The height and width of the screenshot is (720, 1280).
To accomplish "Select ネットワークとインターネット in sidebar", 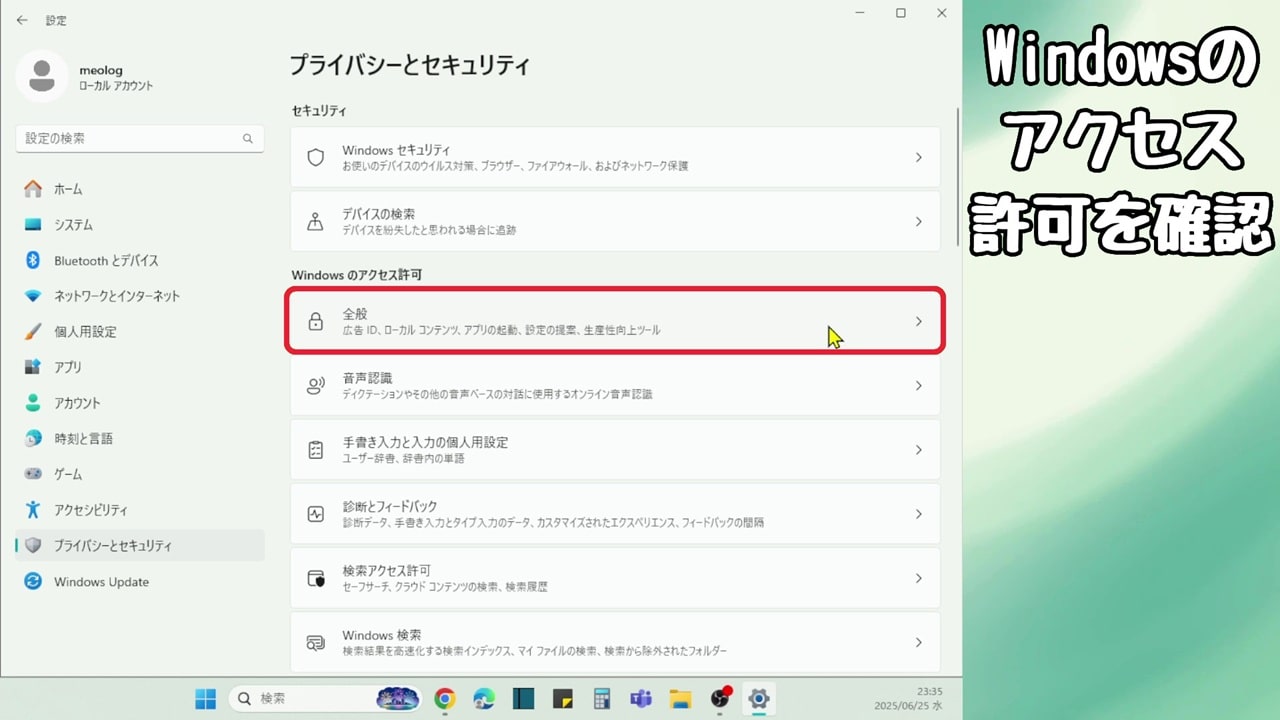I will click(140, 296).
